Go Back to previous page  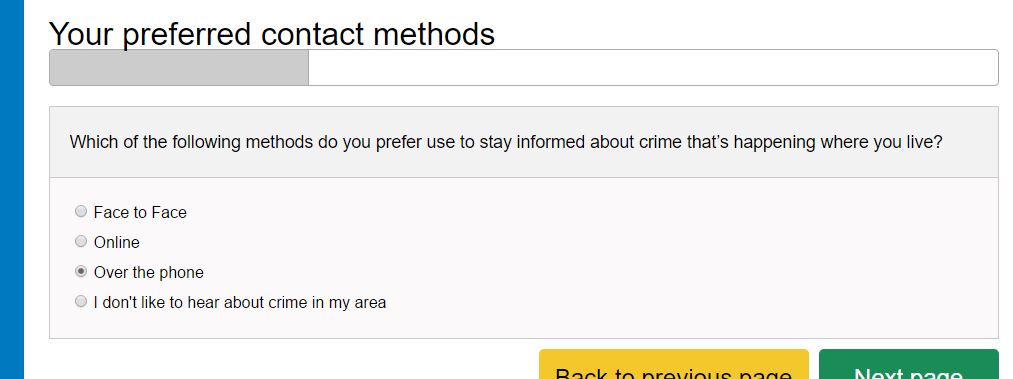(x=674, y=365)
